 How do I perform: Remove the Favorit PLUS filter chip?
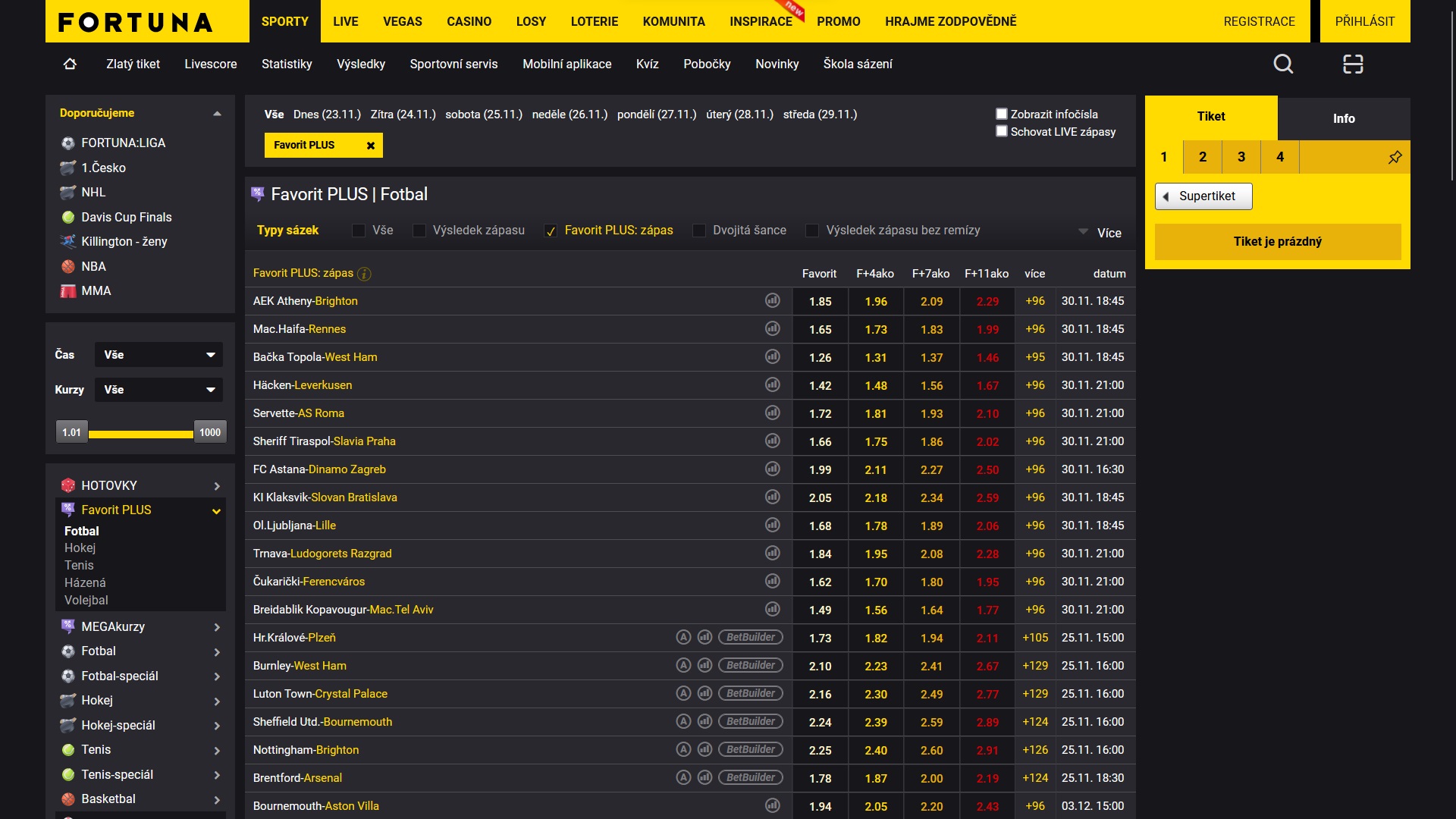click(x=371, y=146)
